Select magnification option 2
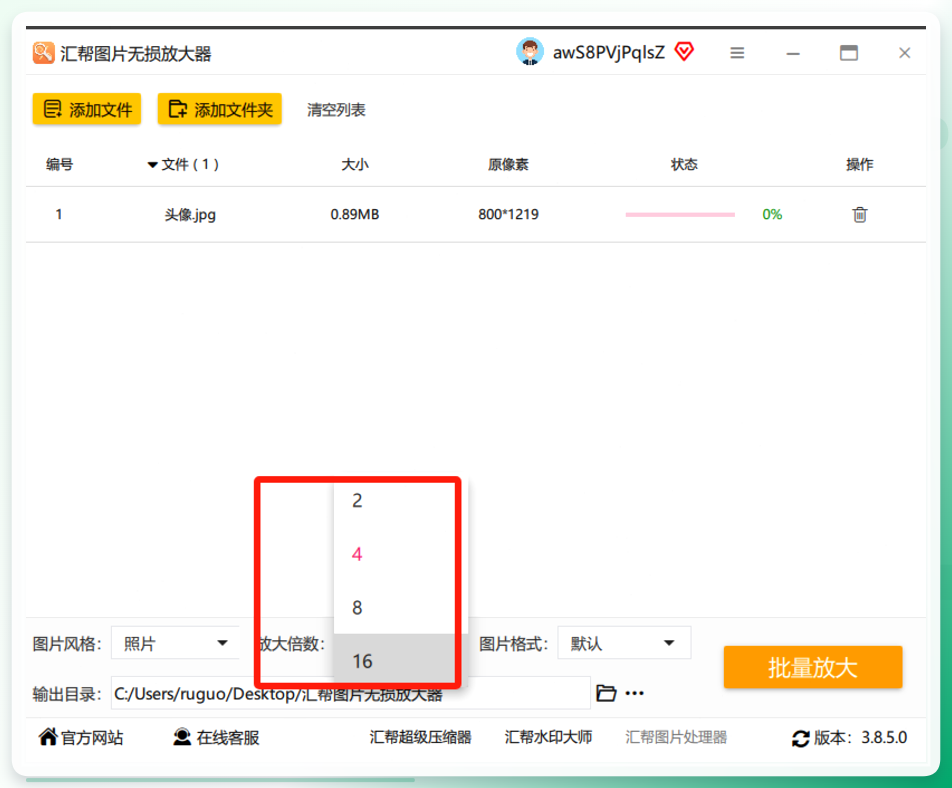Viewport: 952px width, 788px height. tap(394, 501)
